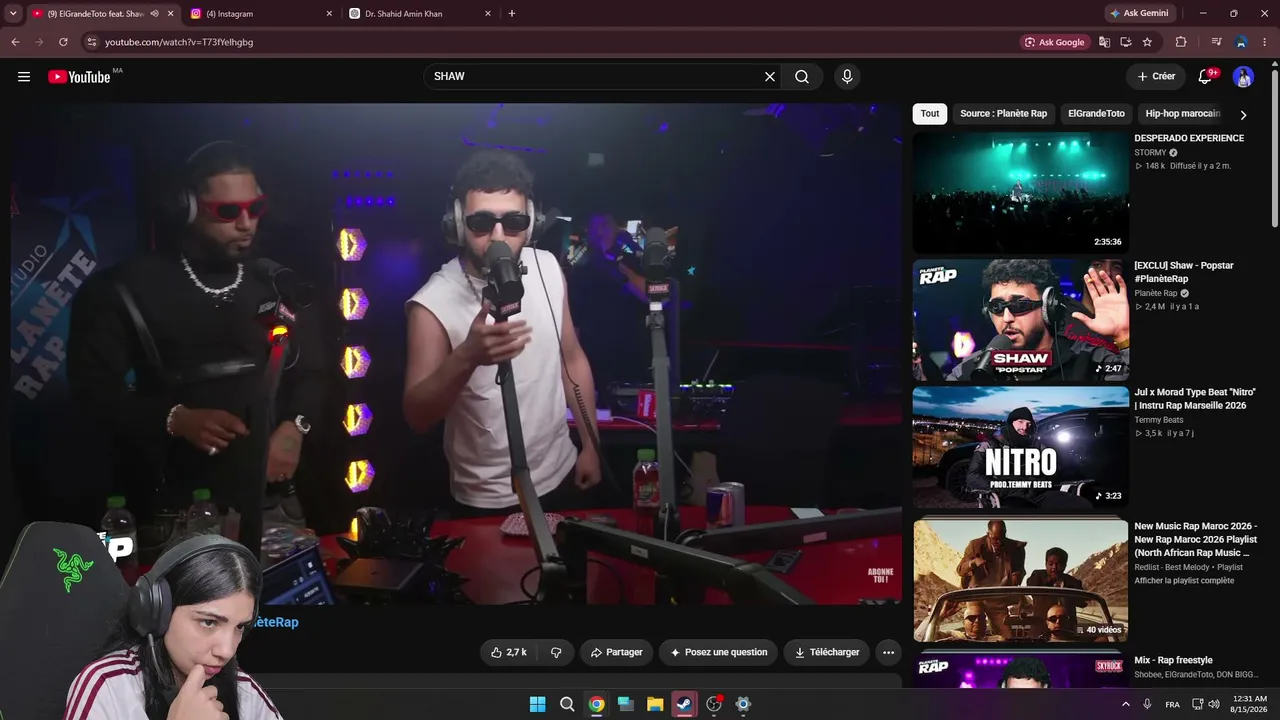This screenshot has width=1280, height=720.
Task: Open Windows taskbar search
Action: [567, 704]
